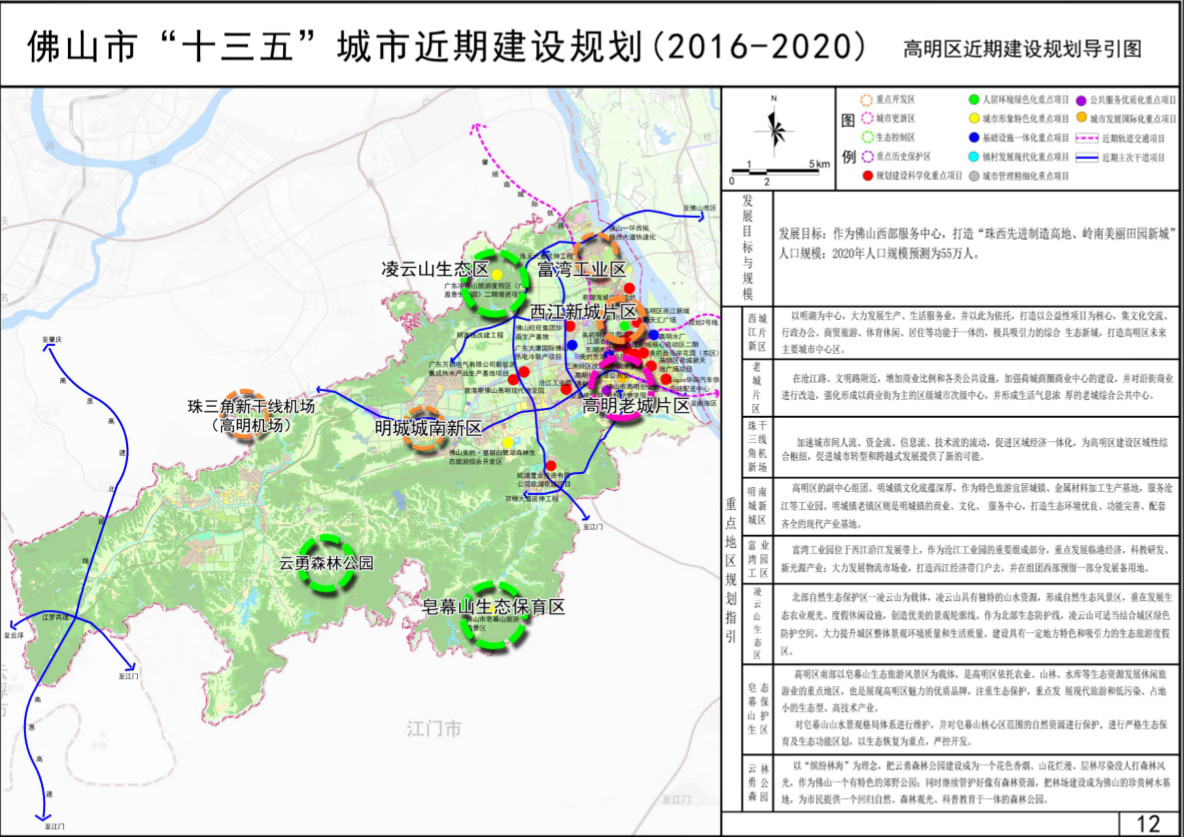Viewport: 1184px width, 837px height.
Task: Click the 城市更新区 magenta dashed circle in legend
Action: (866, 119)
